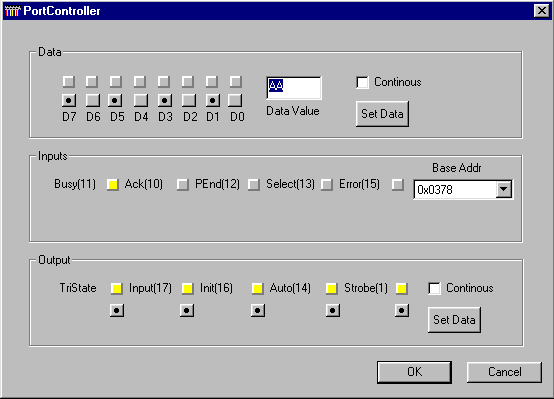The height and width of the screenshot is (399, 554).
Task: Click Set Data button in Data group
Action: point(382,114)
